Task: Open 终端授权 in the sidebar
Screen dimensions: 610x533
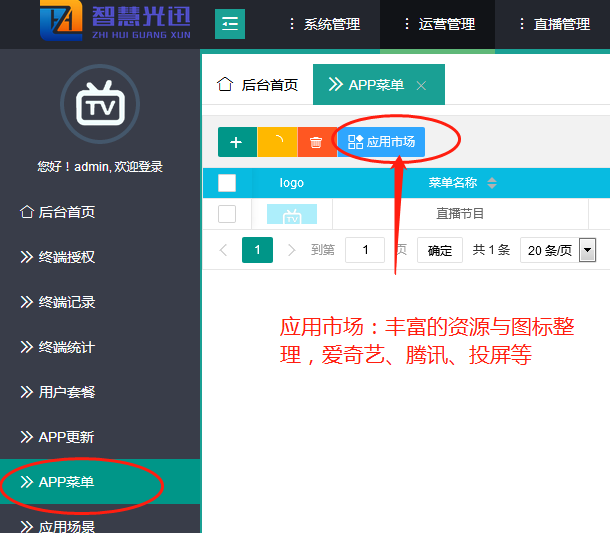Action: (x=66, y=257)
